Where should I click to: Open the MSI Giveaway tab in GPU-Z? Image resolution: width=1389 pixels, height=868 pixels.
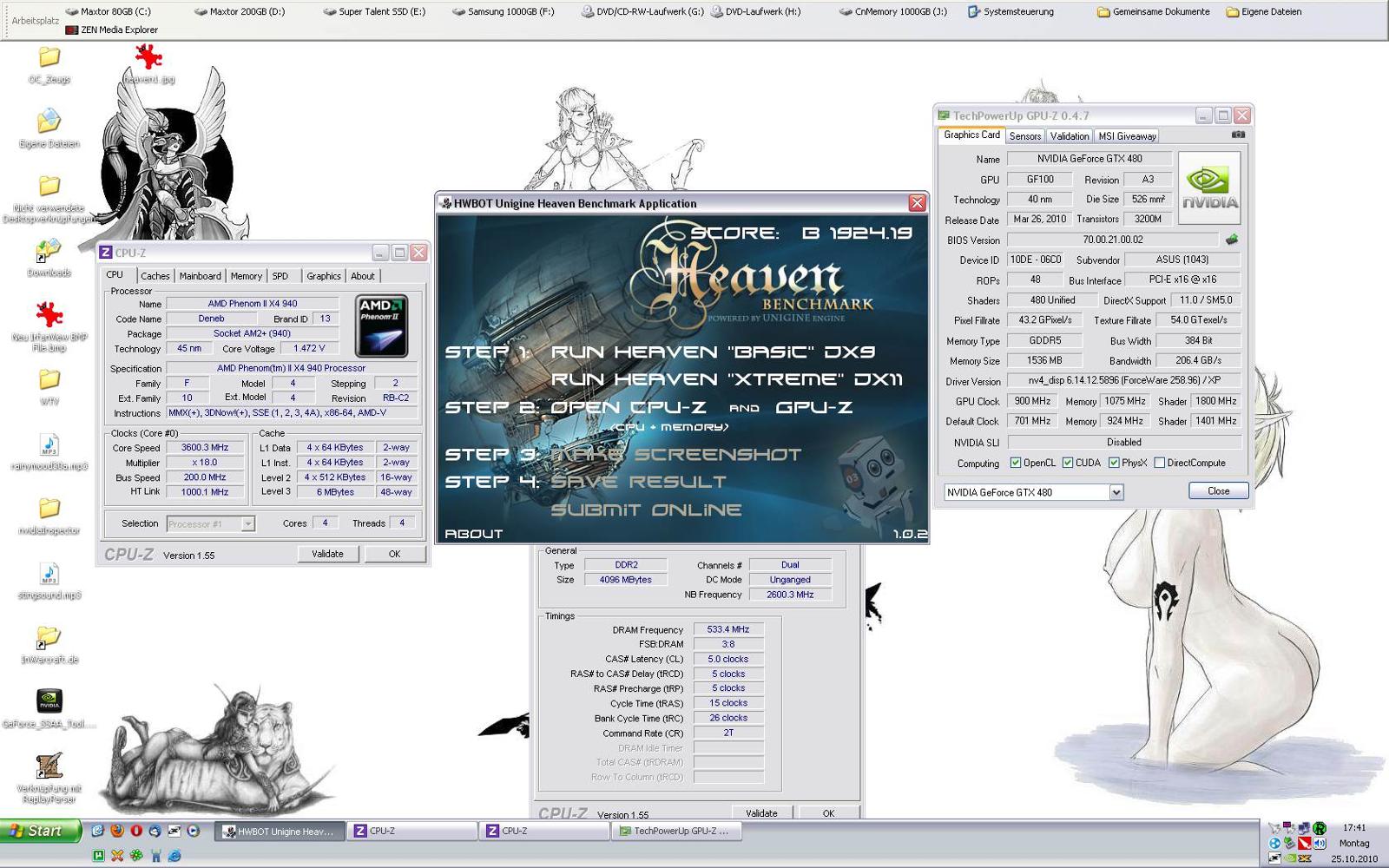tap(1127, 136)
